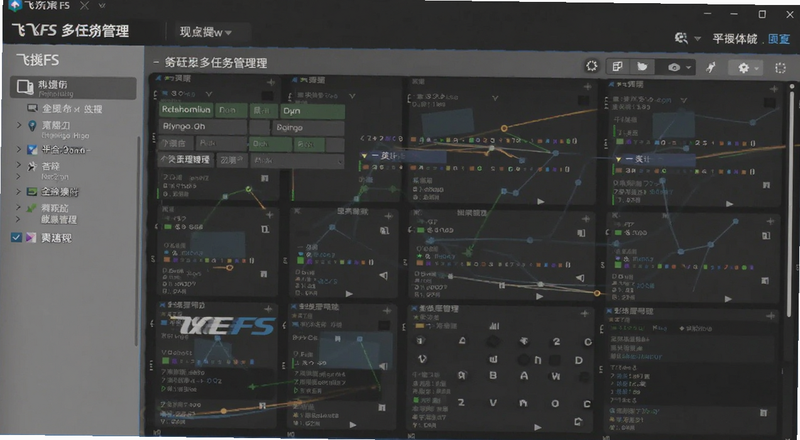Image resolution: width=800 pixels, height=440 pixels.
Task: Click letter 'A' key in keypad panel
Action: click(524, 376)
